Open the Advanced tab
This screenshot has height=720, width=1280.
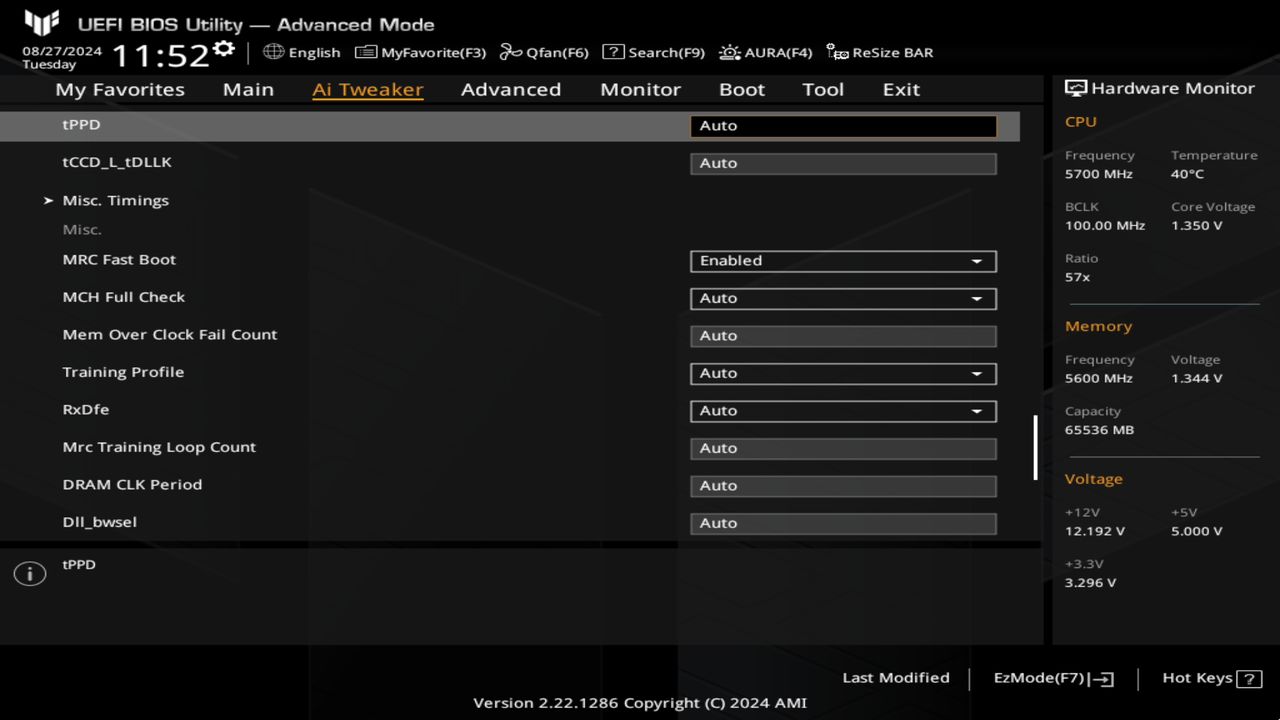point(511,89)
